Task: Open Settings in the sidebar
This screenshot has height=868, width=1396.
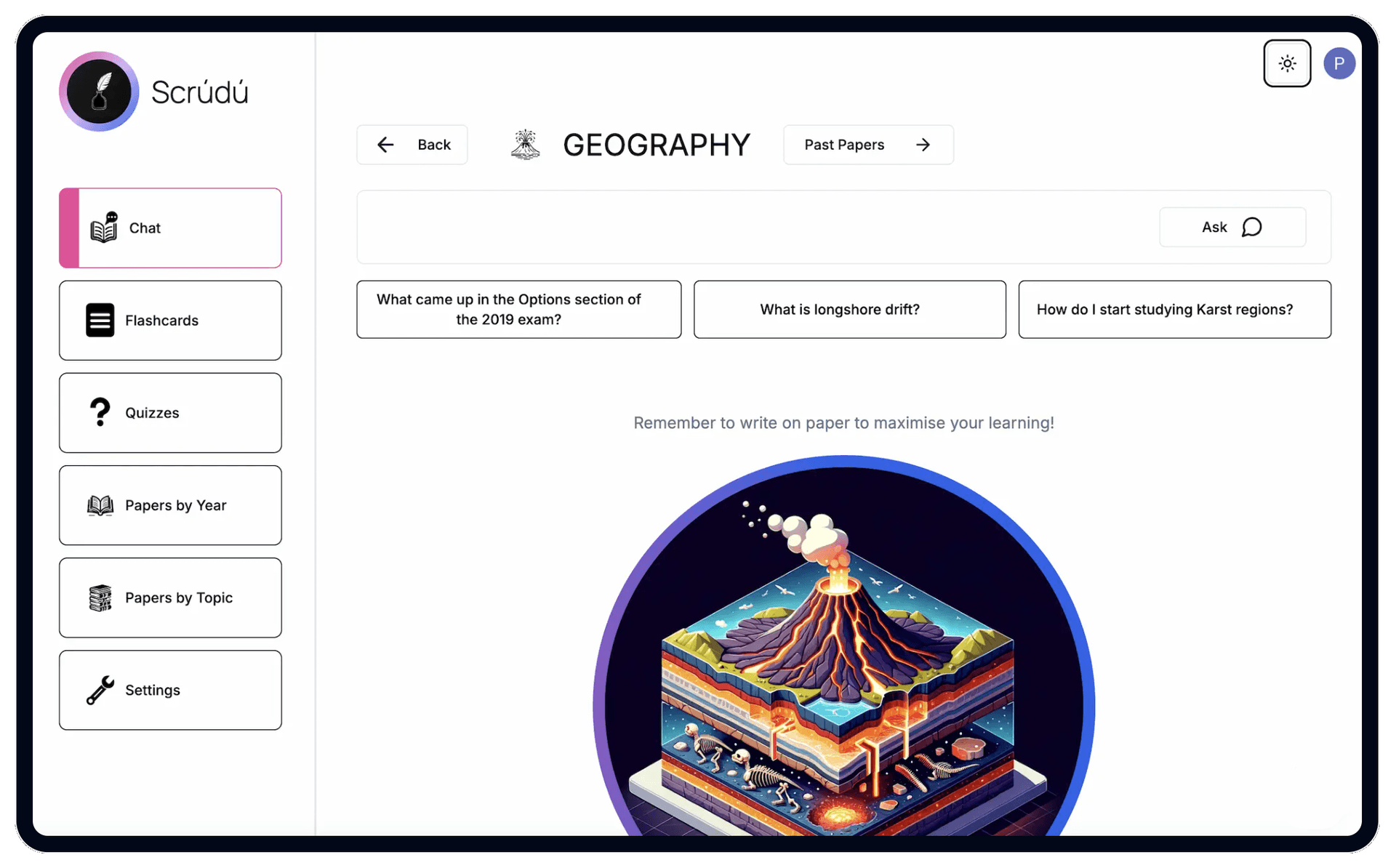Action: point(170,690)
